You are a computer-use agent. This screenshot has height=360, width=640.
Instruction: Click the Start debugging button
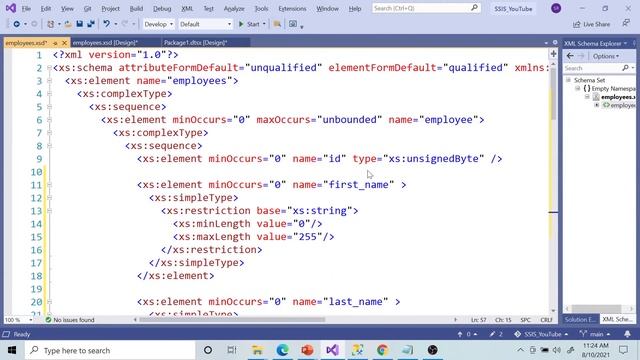point(249,24)
